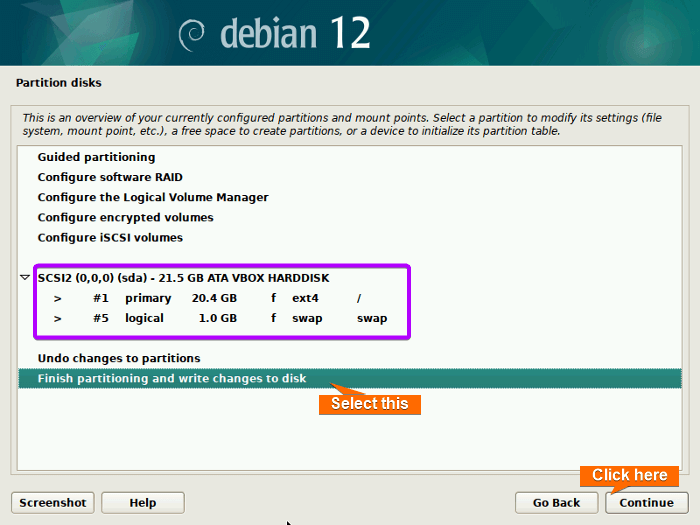Click the '/' mount point of partition #1
The width and height of the screenshot is (700, 525).
tap(359, 298)
